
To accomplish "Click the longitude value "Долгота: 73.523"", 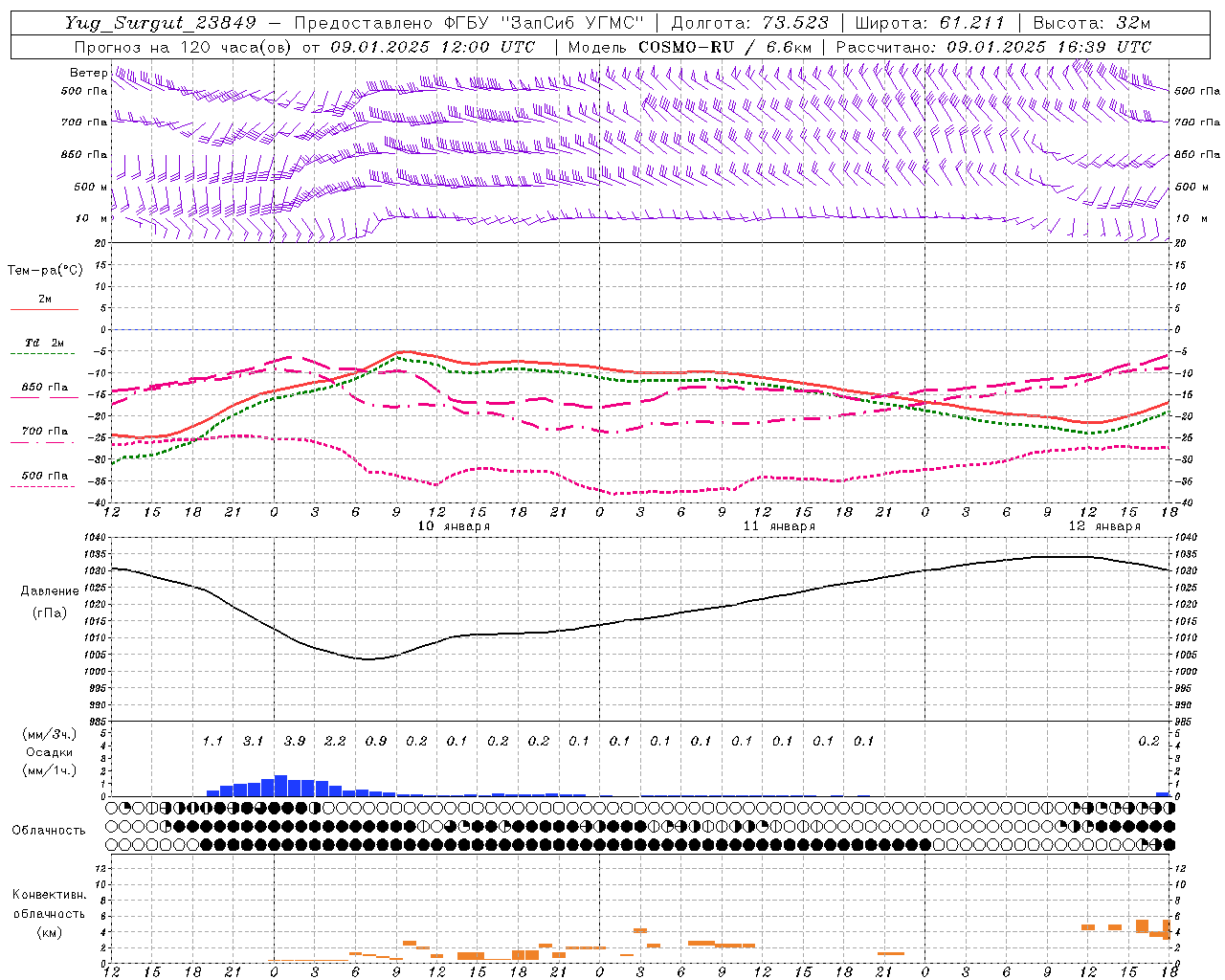I will [750, 23].
